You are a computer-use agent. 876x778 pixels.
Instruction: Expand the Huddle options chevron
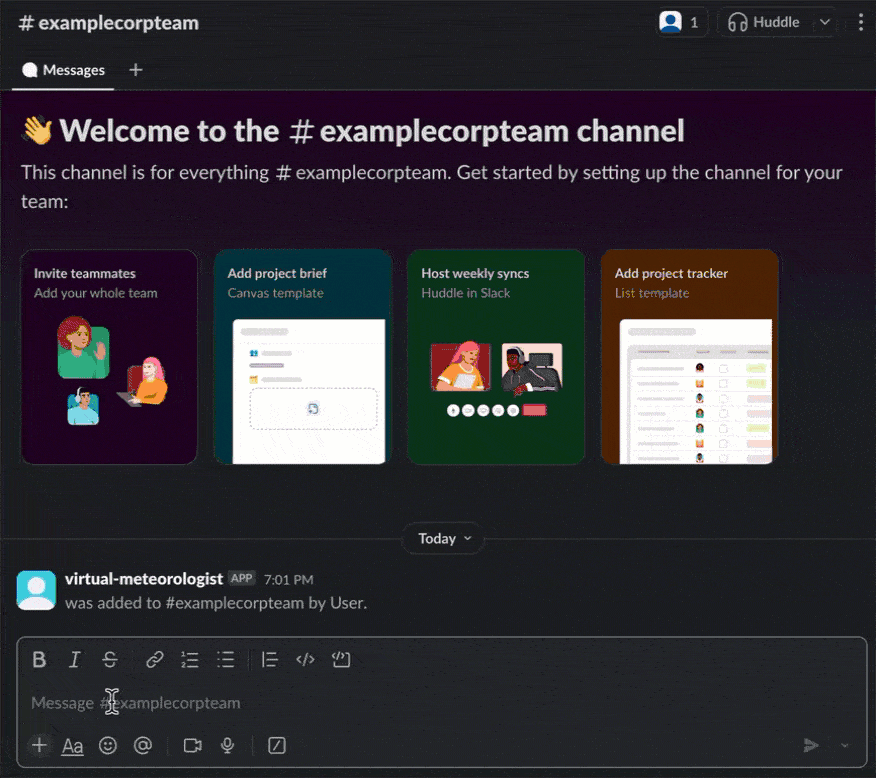point(826,21)
